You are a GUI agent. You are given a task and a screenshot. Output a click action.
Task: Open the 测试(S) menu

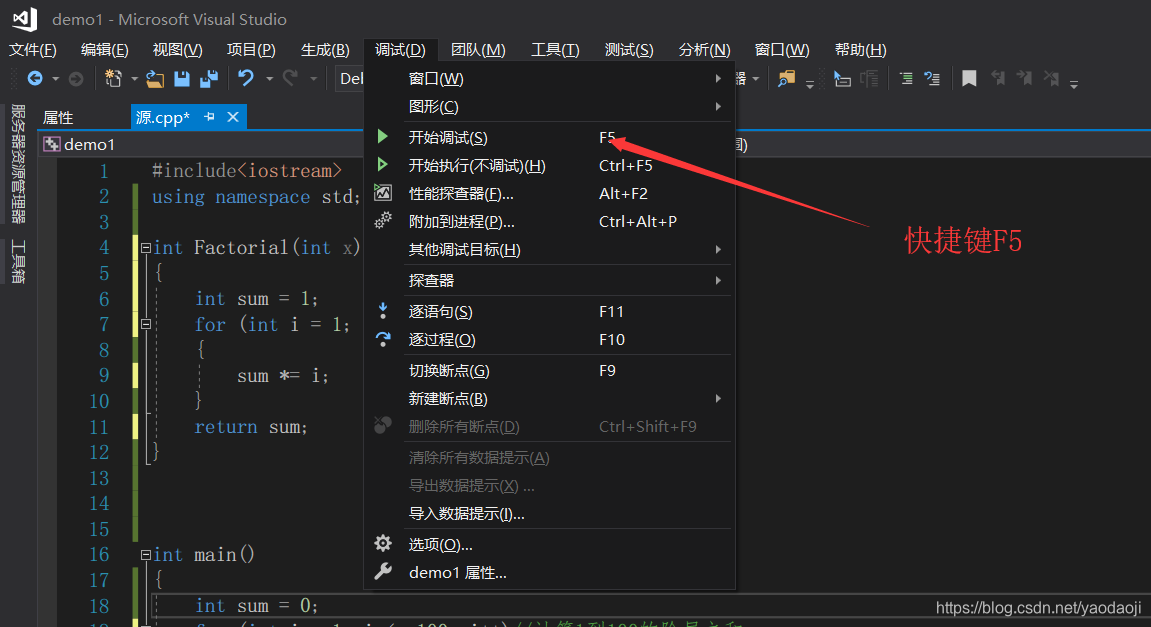(629, 50)
